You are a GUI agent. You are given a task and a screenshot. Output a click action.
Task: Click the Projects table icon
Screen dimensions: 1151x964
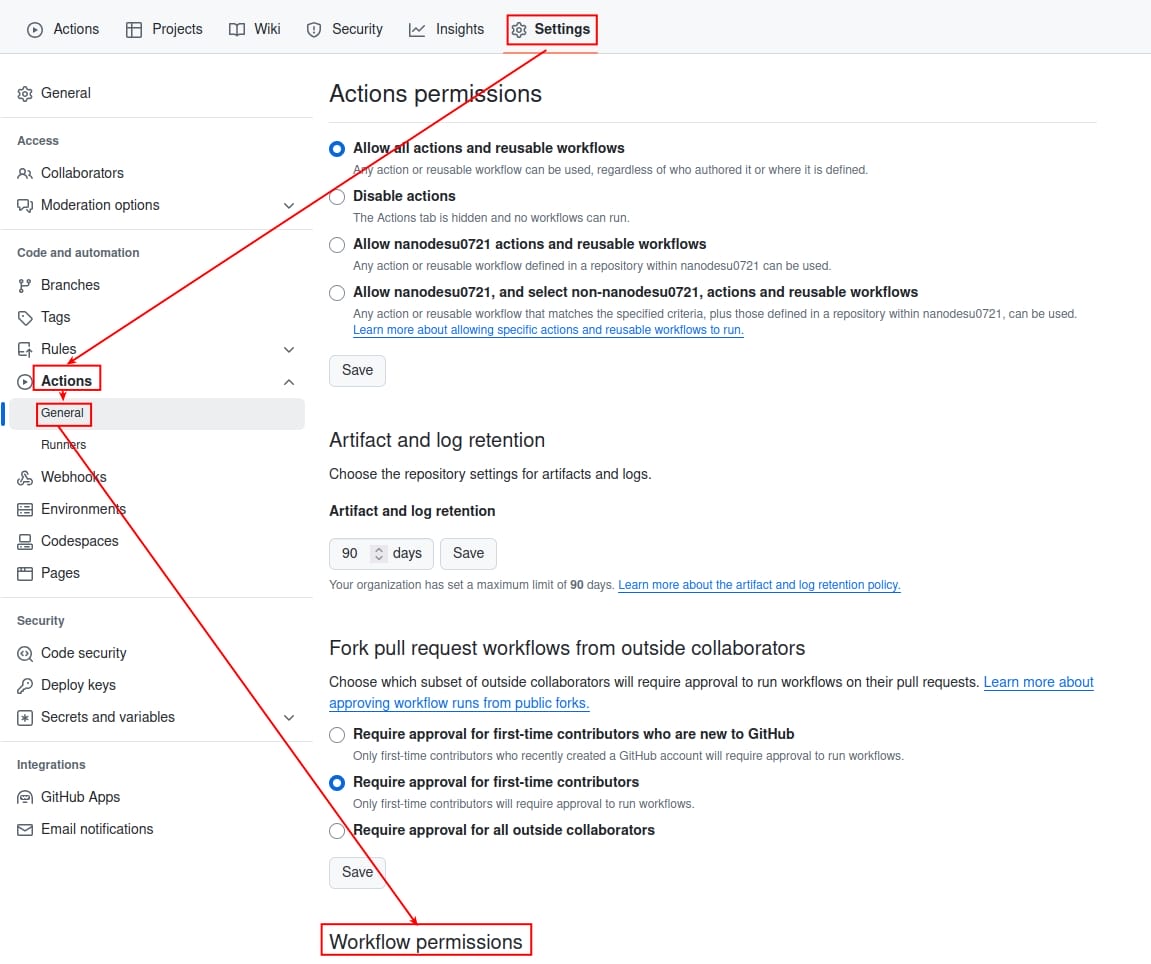tap(134, 29)
